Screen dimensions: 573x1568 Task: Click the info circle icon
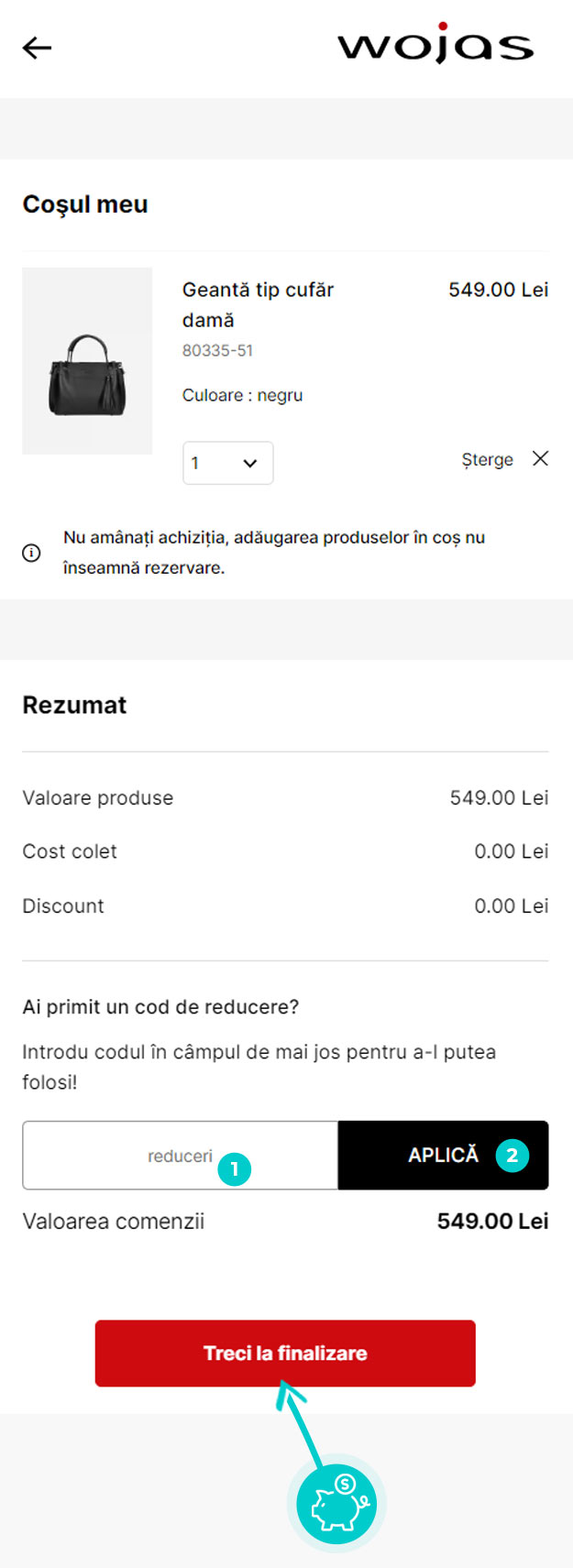(31, 553)
